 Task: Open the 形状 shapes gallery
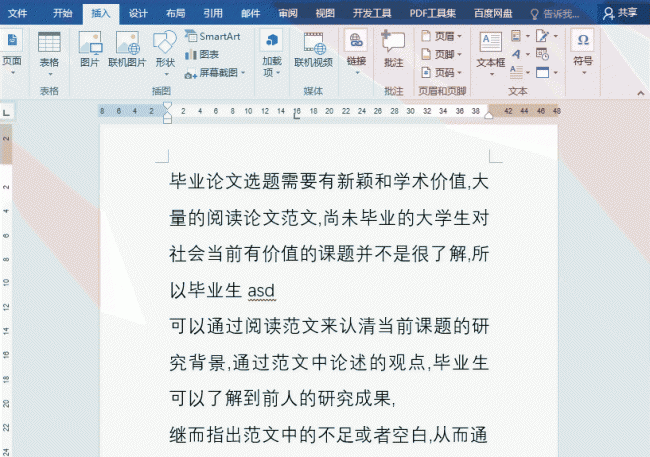click(x=165, y=53)
